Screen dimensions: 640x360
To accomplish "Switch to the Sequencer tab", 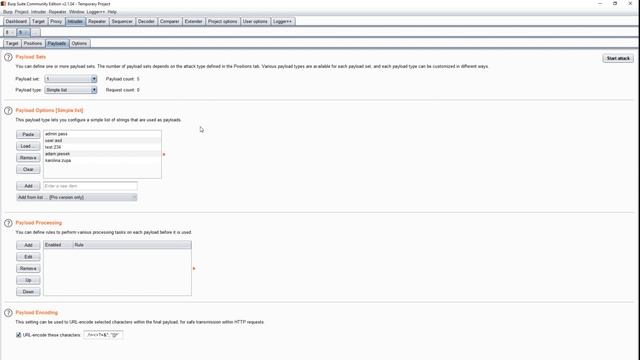I will coord(122,21).
